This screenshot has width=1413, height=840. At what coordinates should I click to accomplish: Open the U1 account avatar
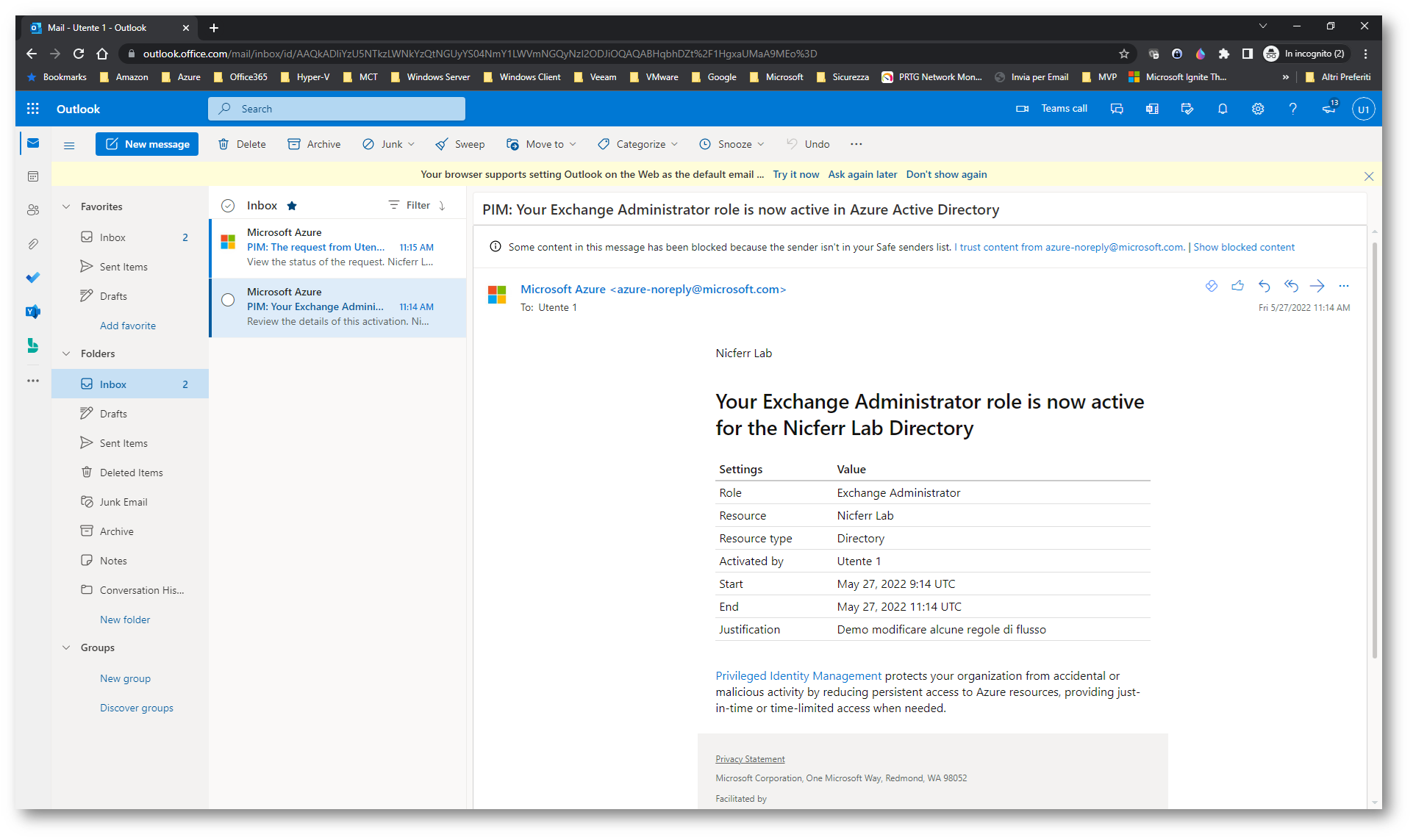pos(1363,109)
